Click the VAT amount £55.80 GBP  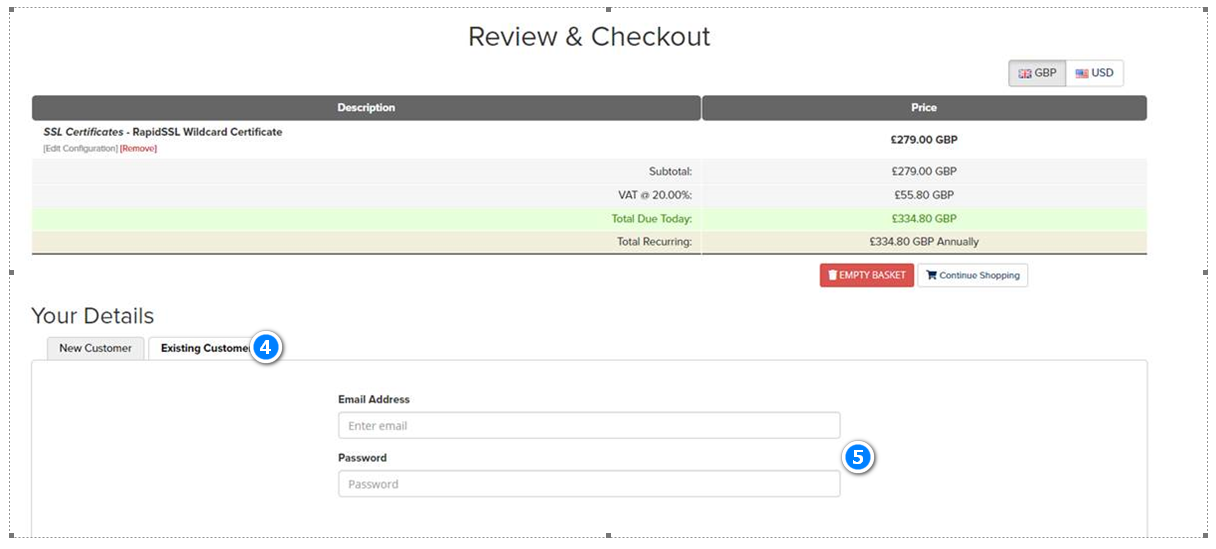click(x=923, y=195)
